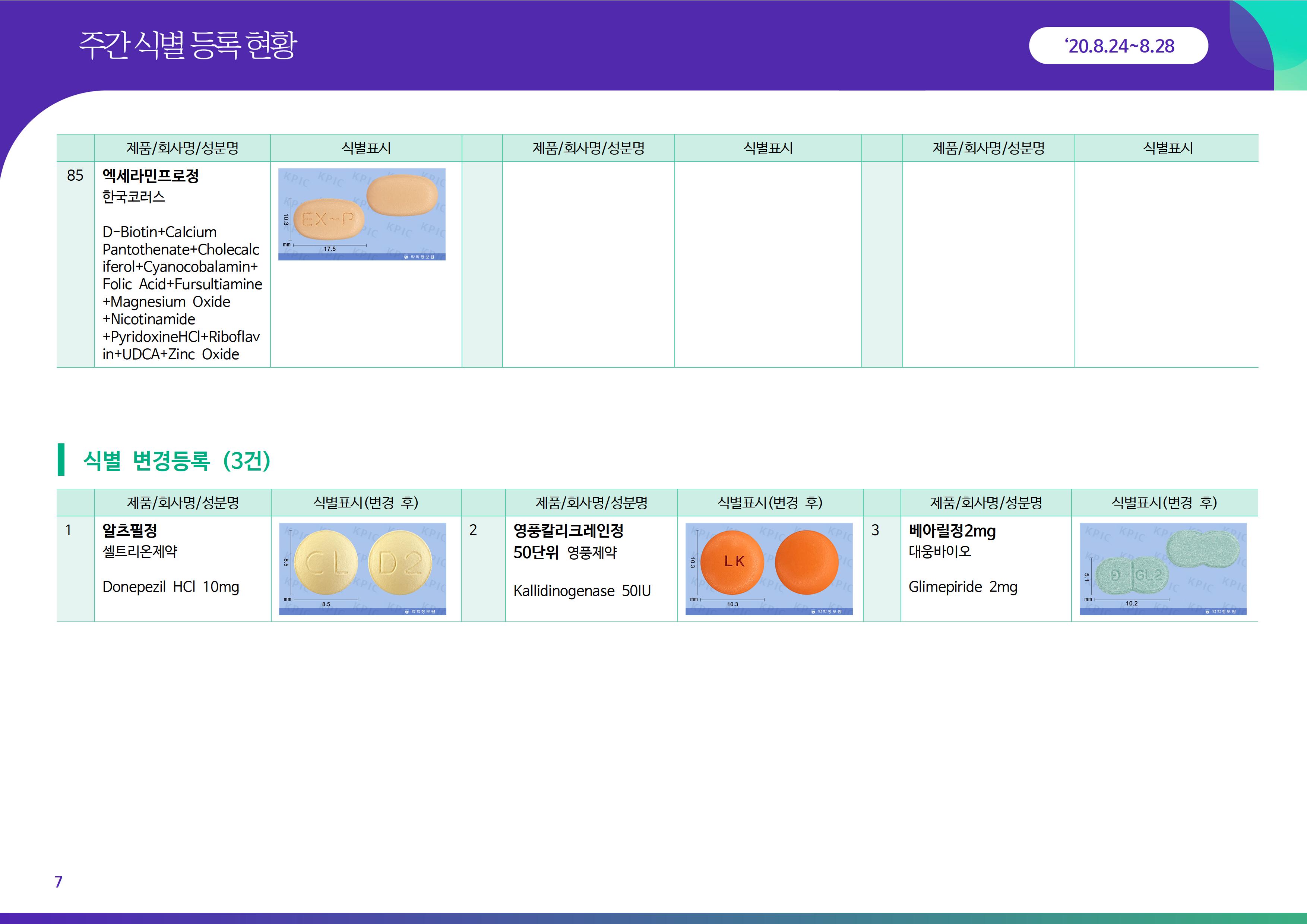Click the first 식별표시(변경 후) column header
This screenshot has height=924, width=1307.
point(365,503)
